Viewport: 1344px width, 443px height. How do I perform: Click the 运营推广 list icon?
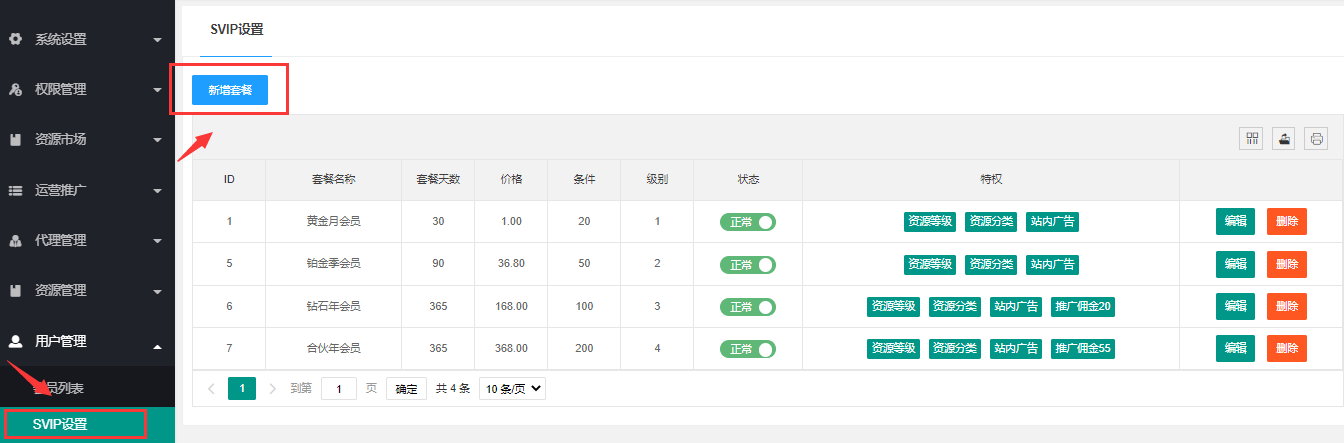15,190
